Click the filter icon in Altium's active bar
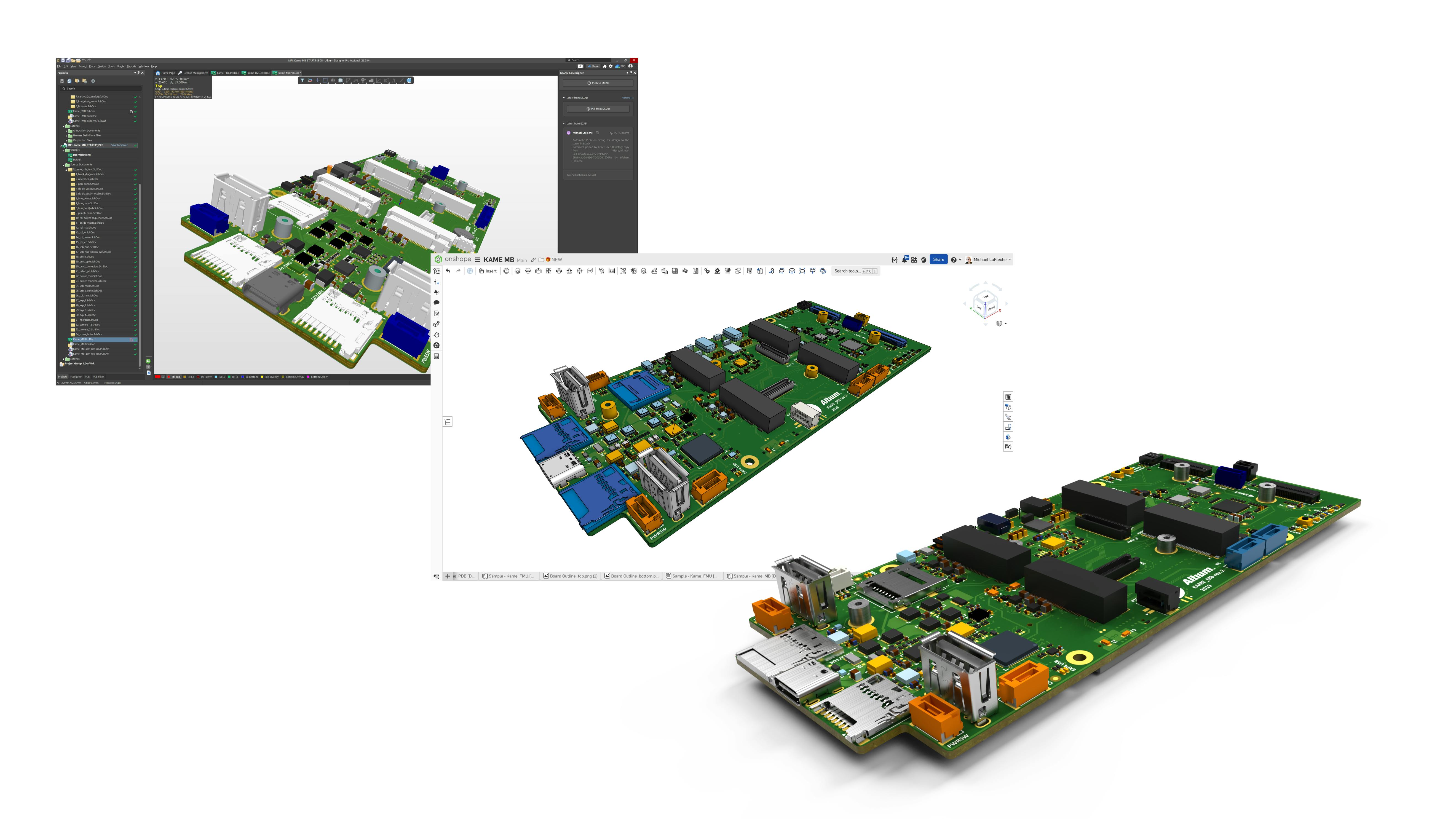The image size is (1456, 819). click(303, 80)
